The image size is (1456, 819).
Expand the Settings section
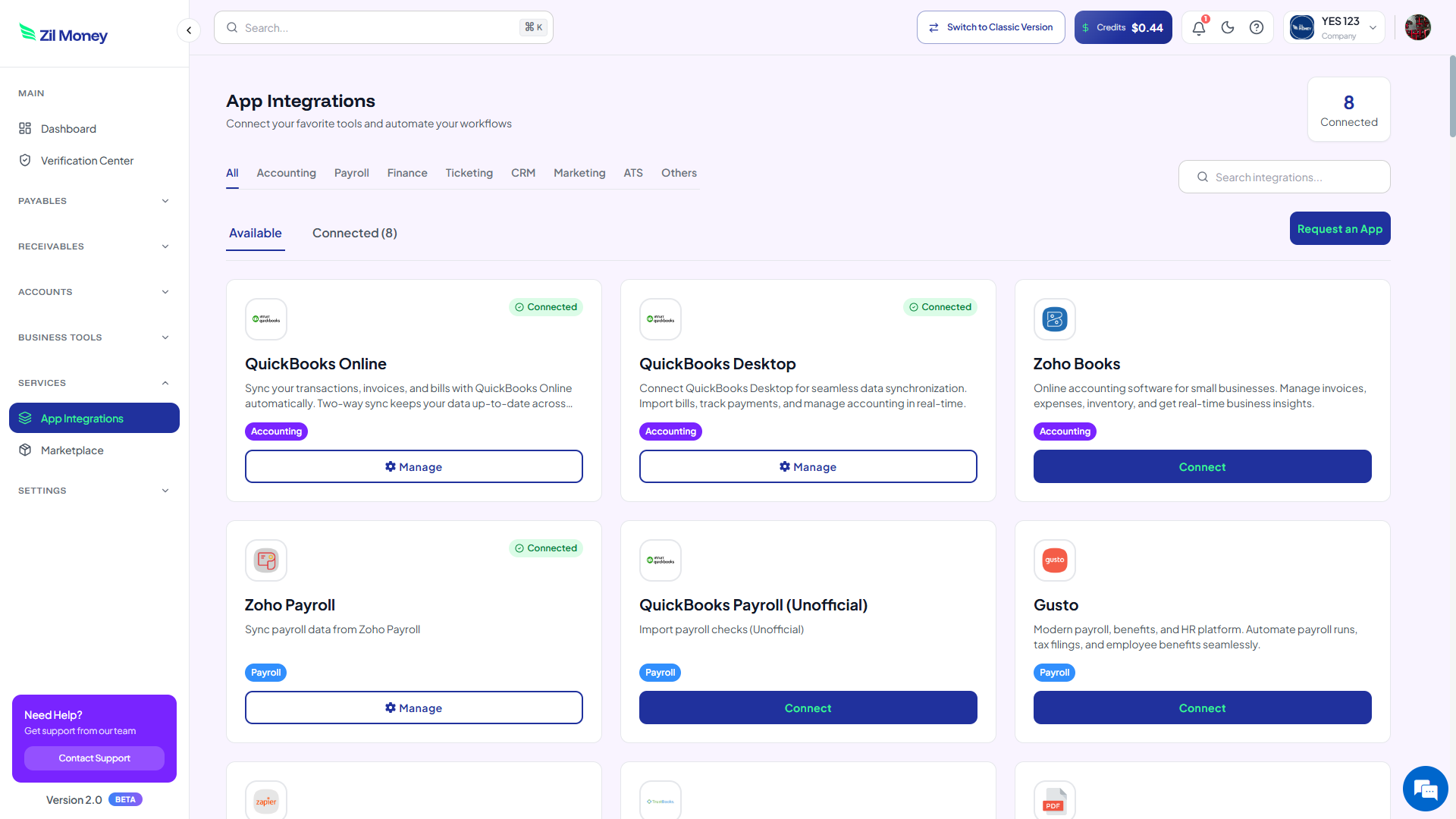click(94, 491)
